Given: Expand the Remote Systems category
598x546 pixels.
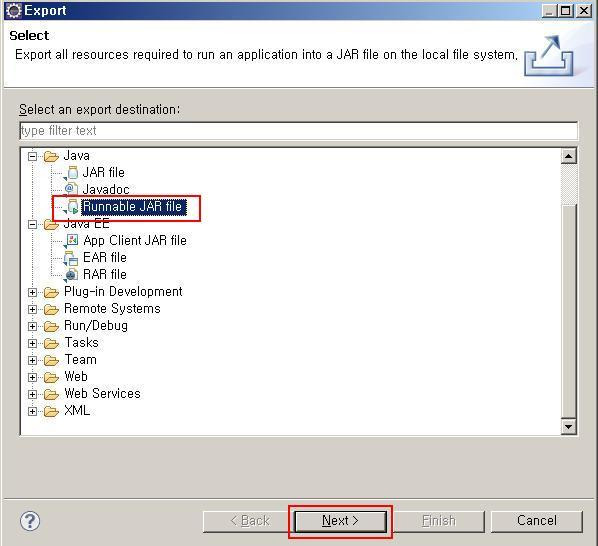Looking at the screenshot, I should (x=33, y=309).
